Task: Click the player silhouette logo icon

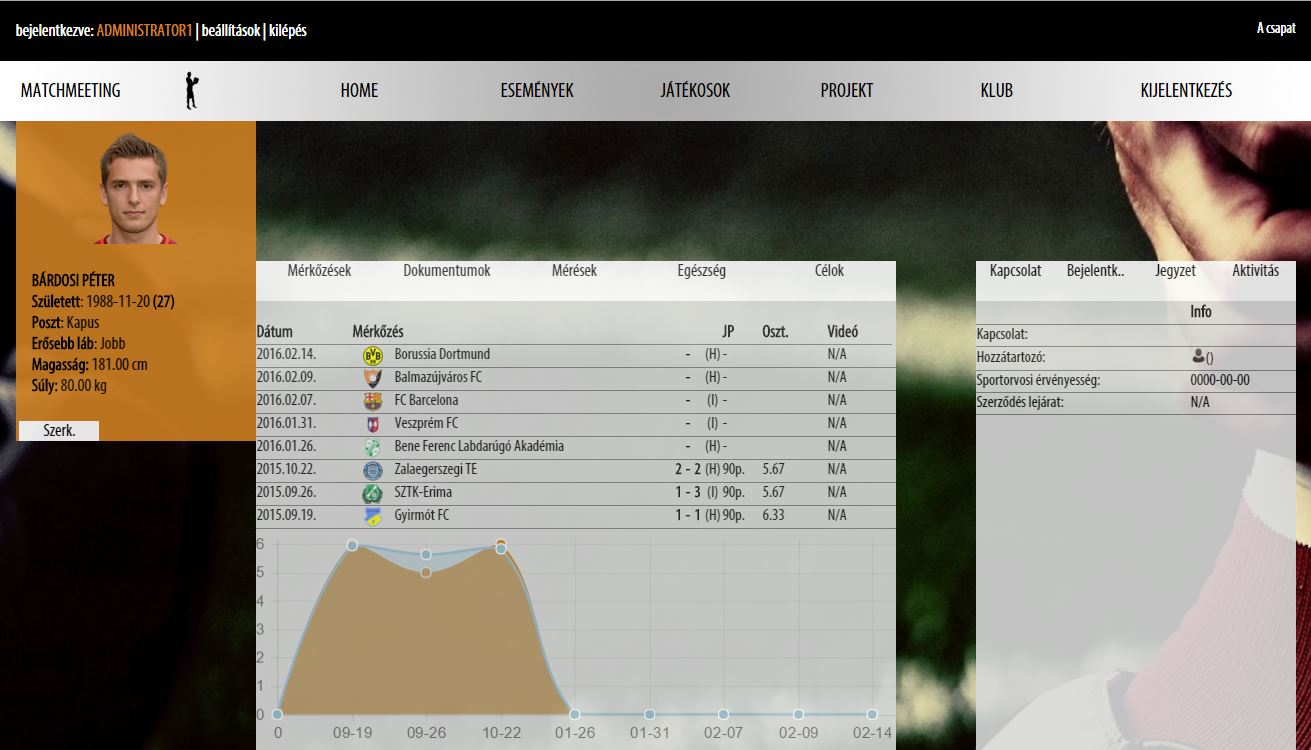Action: pyautogui.click(x=192, y=91)
